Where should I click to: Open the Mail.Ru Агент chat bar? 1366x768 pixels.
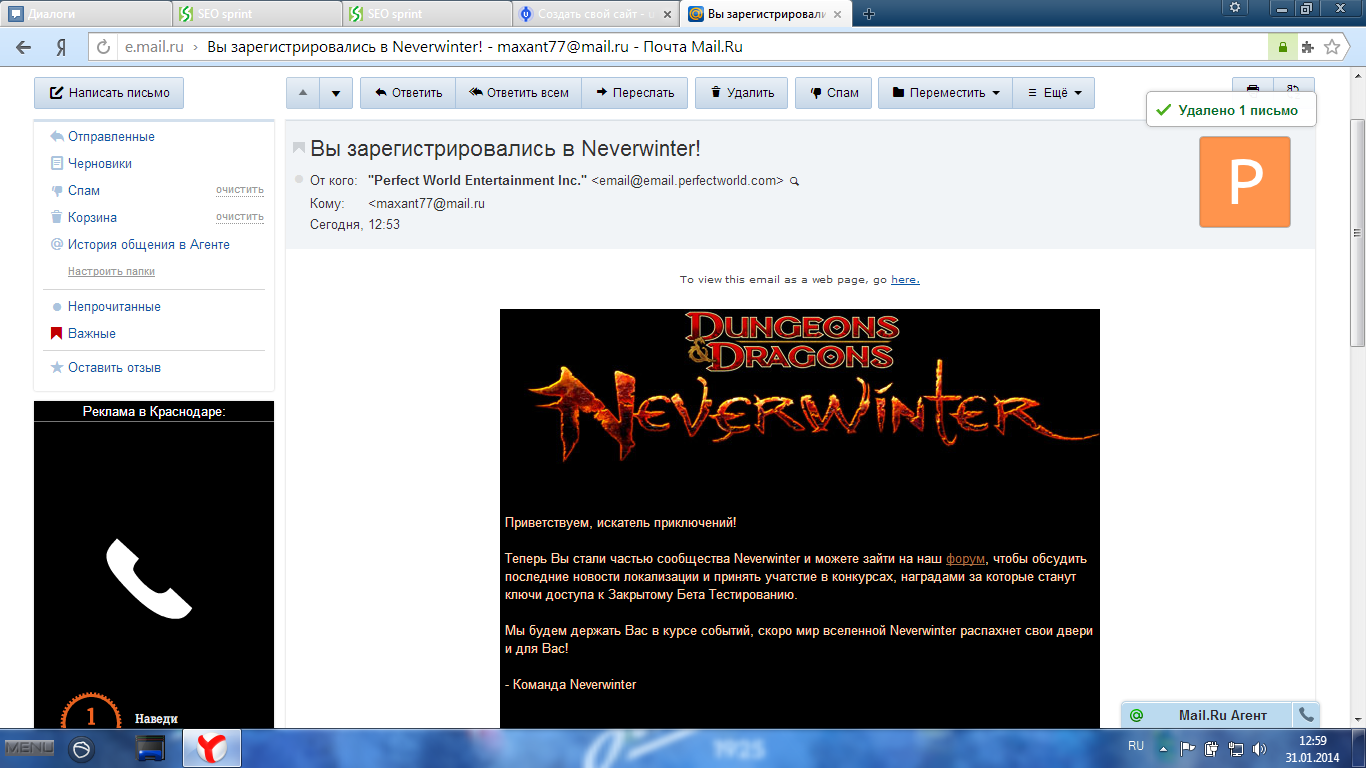click(x=1208, y=715)
